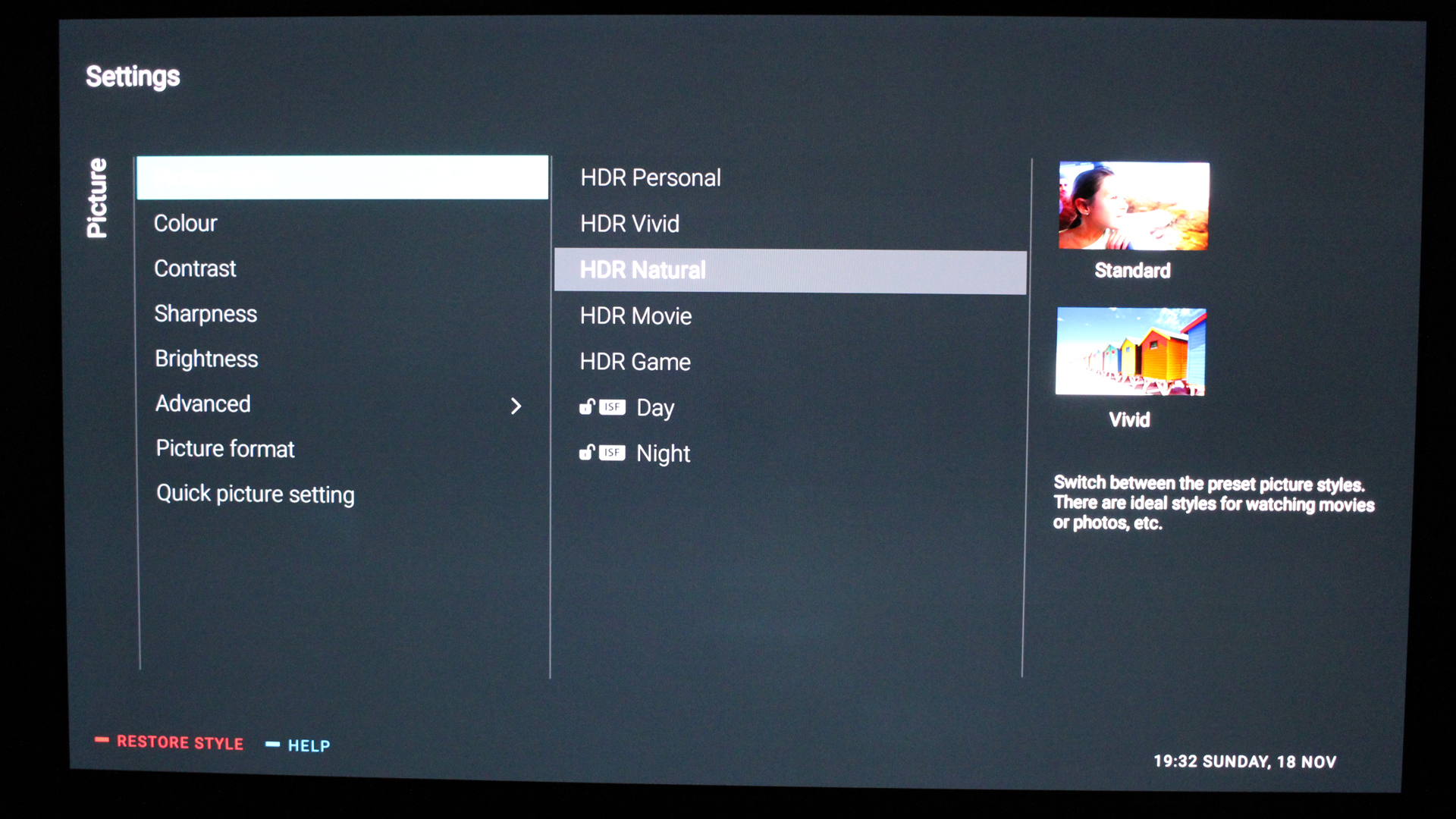1456x819 pixels.
Task: Click the Standard picture style thumbnail
Action: point(1133,205)
